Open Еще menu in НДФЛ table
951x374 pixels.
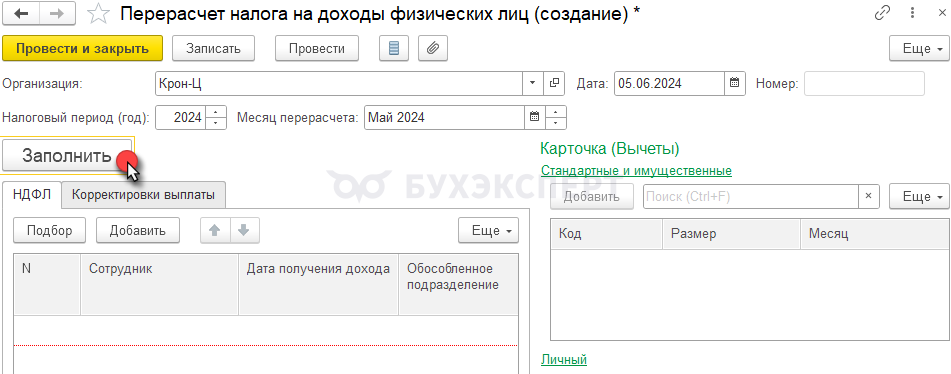click(x=488, y=230)
